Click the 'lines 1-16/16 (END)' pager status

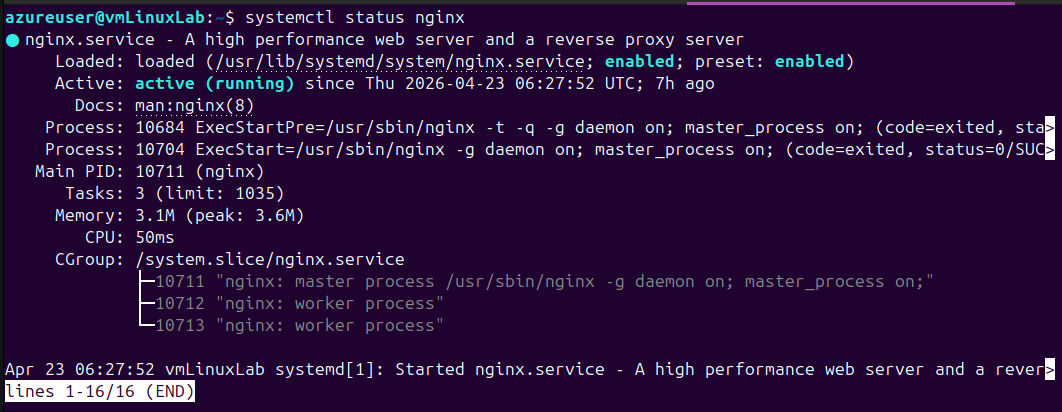point(100,392)
